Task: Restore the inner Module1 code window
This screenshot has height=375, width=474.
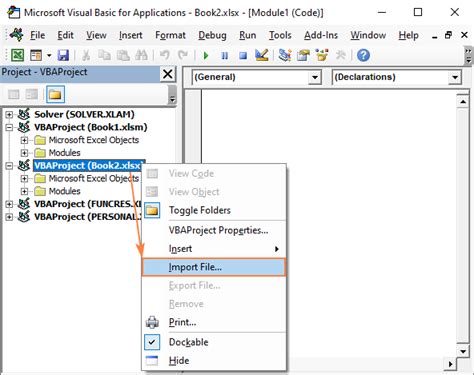Action: (x=449, y=35)
